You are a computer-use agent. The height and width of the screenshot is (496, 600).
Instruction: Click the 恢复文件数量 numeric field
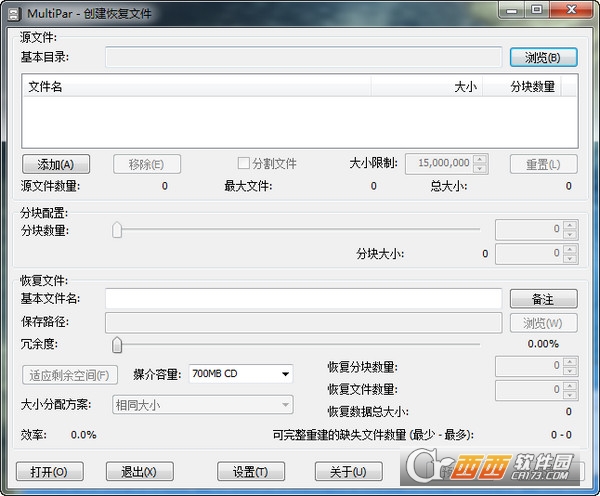529,390
